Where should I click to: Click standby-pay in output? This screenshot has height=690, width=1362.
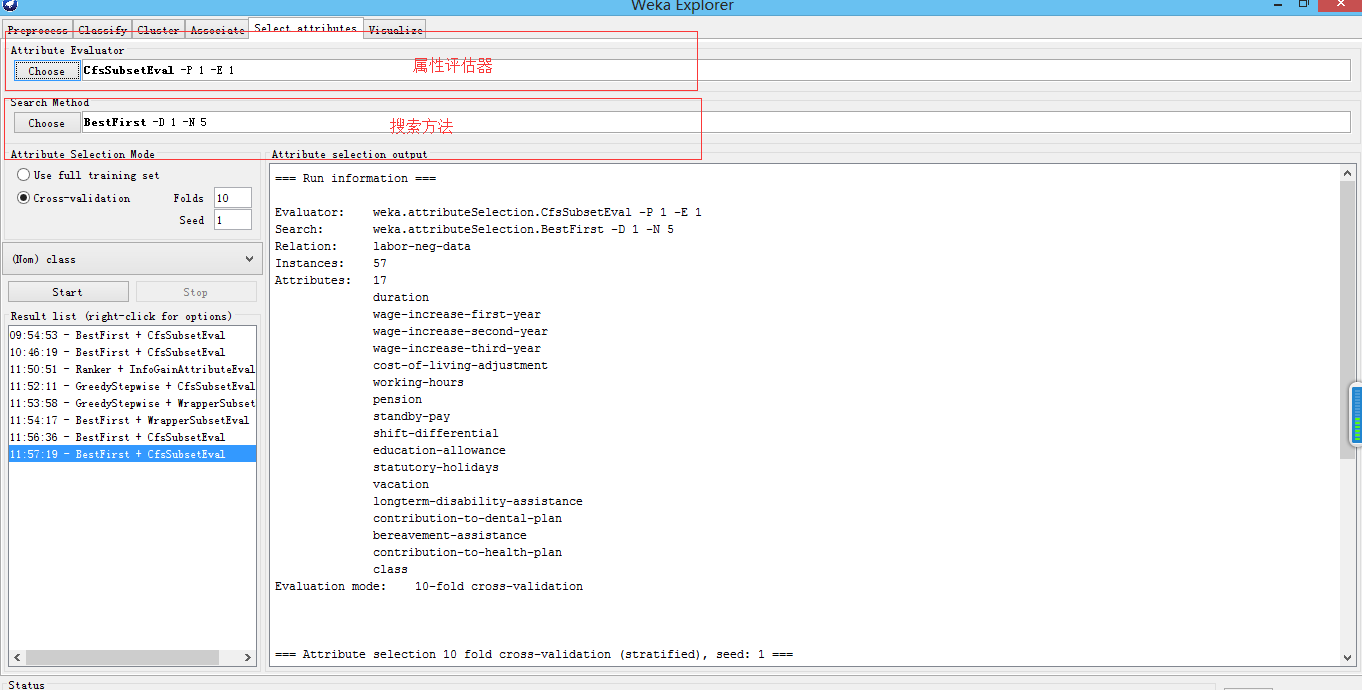pyautogui.click(x=411, y=416)
